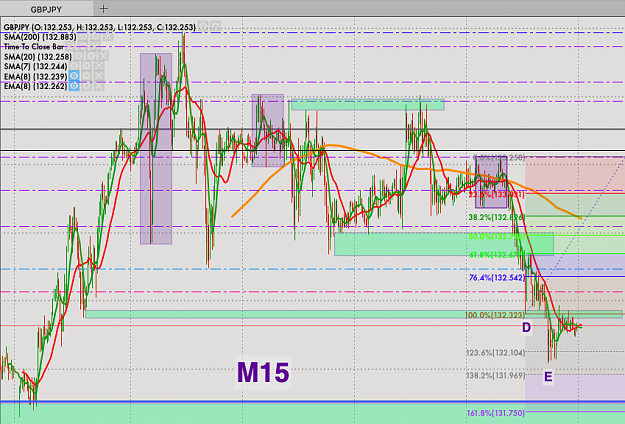This screenshot has width=625, height=424.
Task: Toggle visibility eye for GBPJPY price series
Action: [x=203, y=26]
